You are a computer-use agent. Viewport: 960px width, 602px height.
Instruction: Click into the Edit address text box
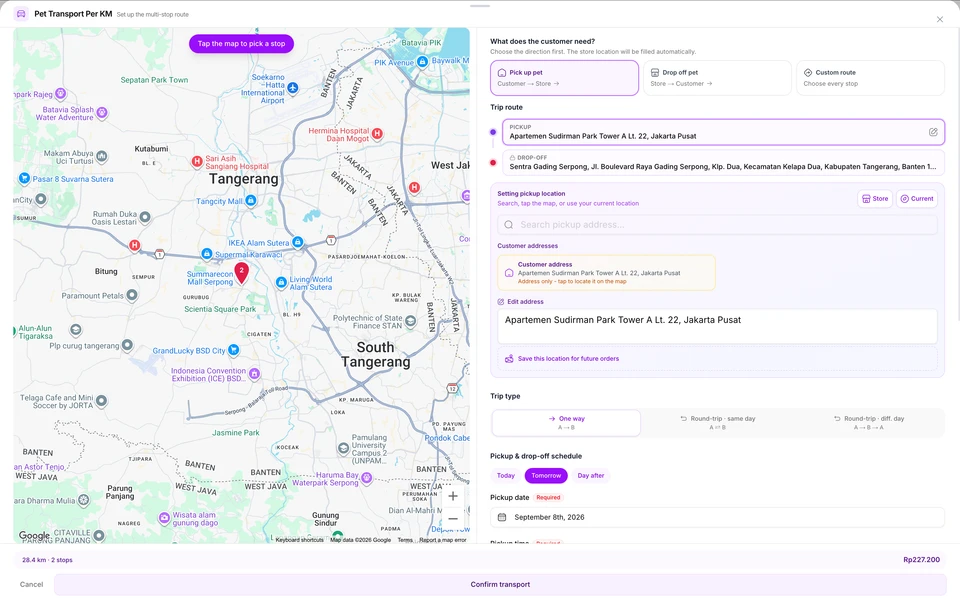point(717,326)
